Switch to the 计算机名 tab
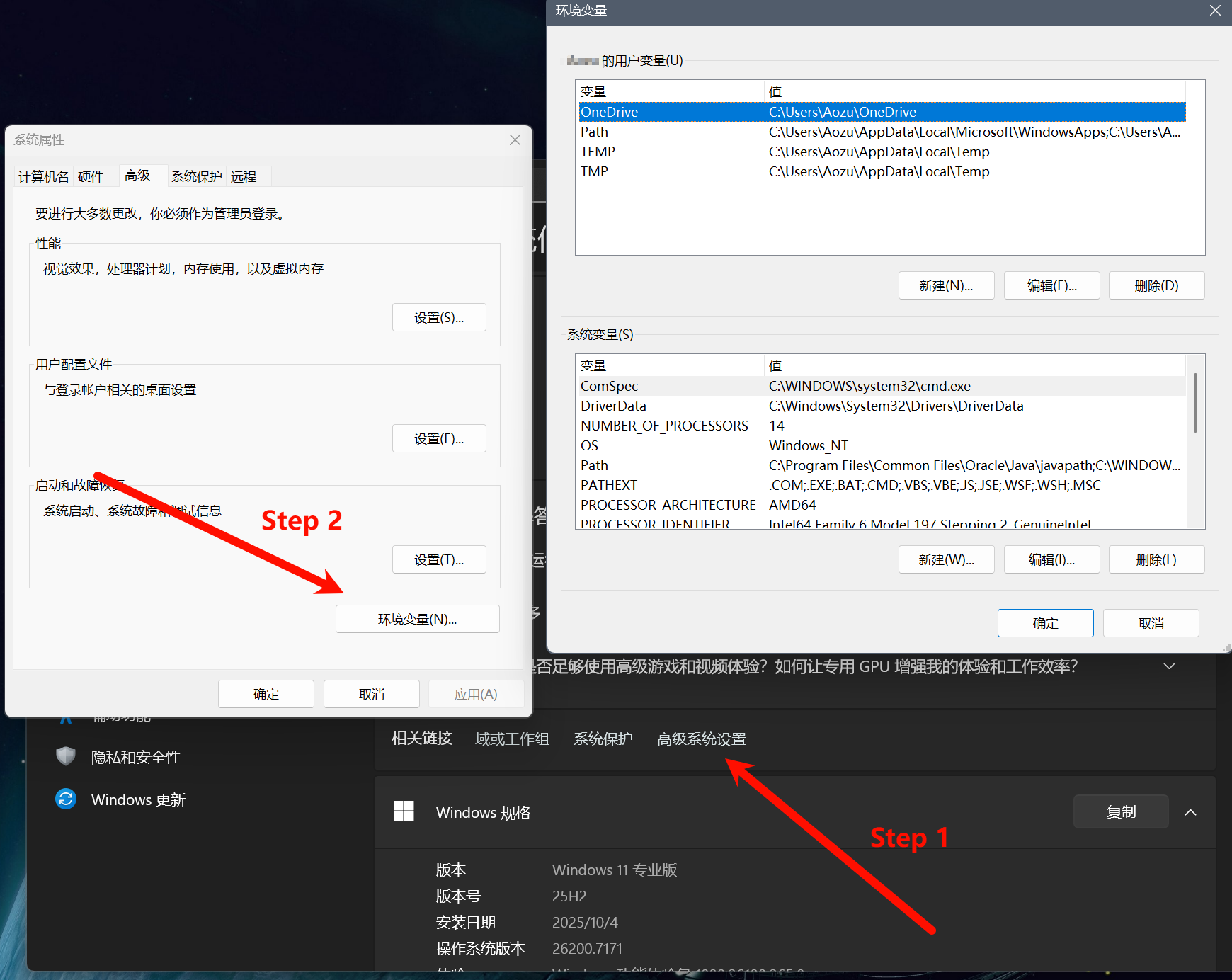The height and width of the screenshot is (980, 1232). (x=43, y=176)
